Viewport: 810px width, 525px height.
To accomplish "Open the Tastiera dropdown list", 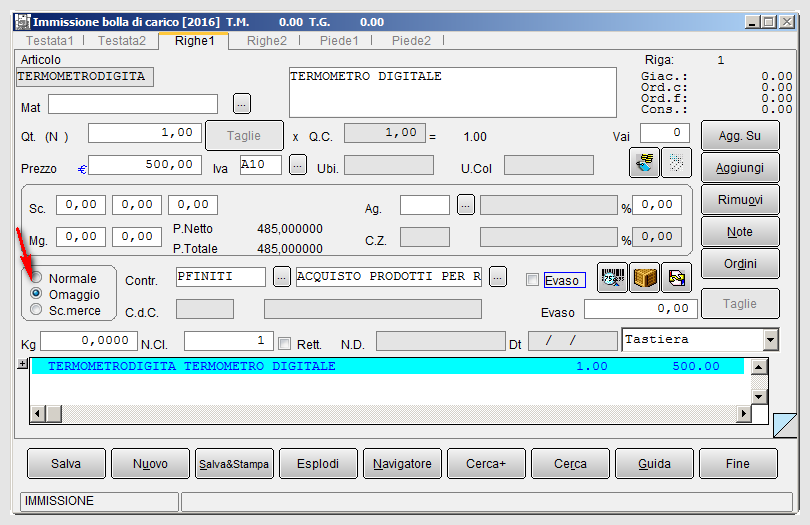I will coord(770,340).
